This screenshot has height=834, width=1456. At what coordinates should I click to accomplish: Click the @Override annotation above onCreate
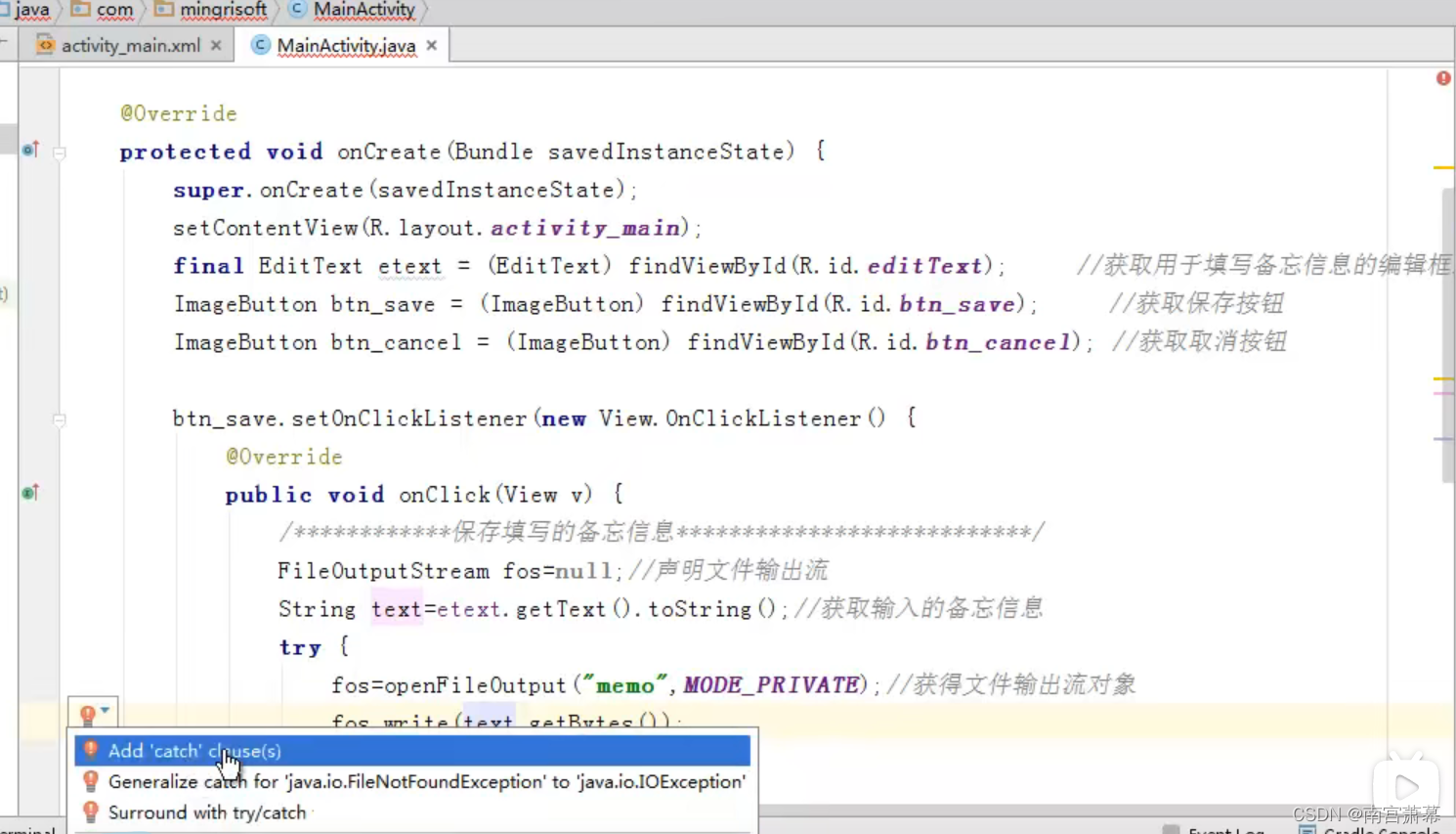pyautogui.click(x=179, y=113)
